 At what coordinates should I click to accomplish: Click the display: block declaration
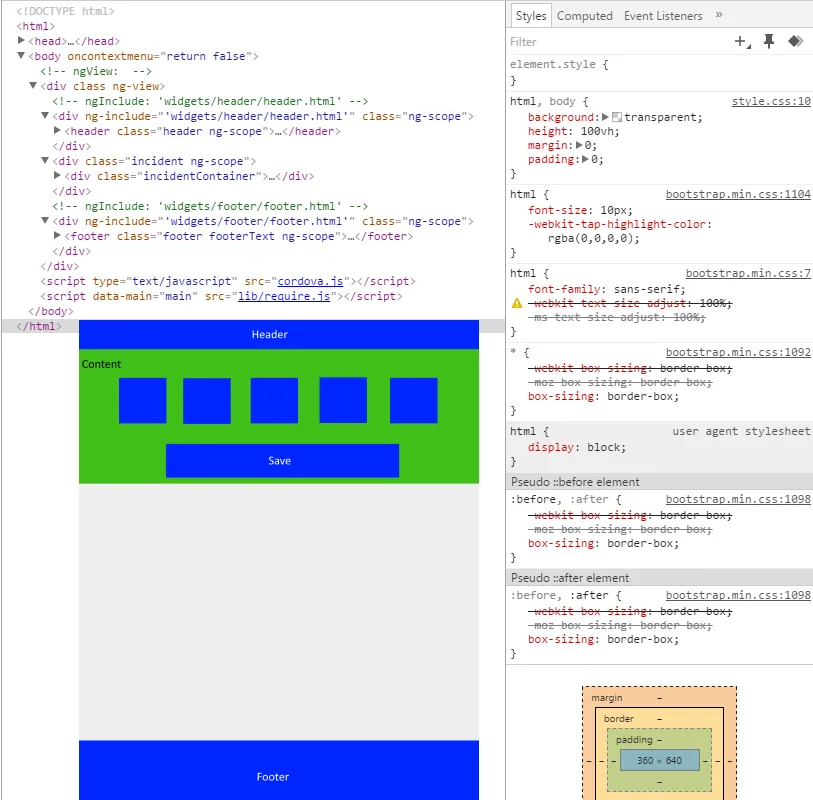pos(577,447)
